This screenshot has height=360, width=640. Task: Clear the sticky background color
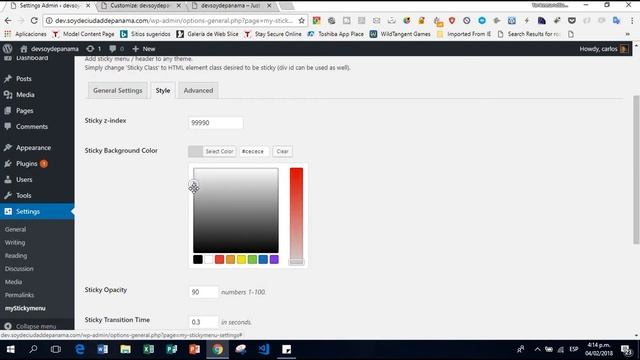point(282,151)
